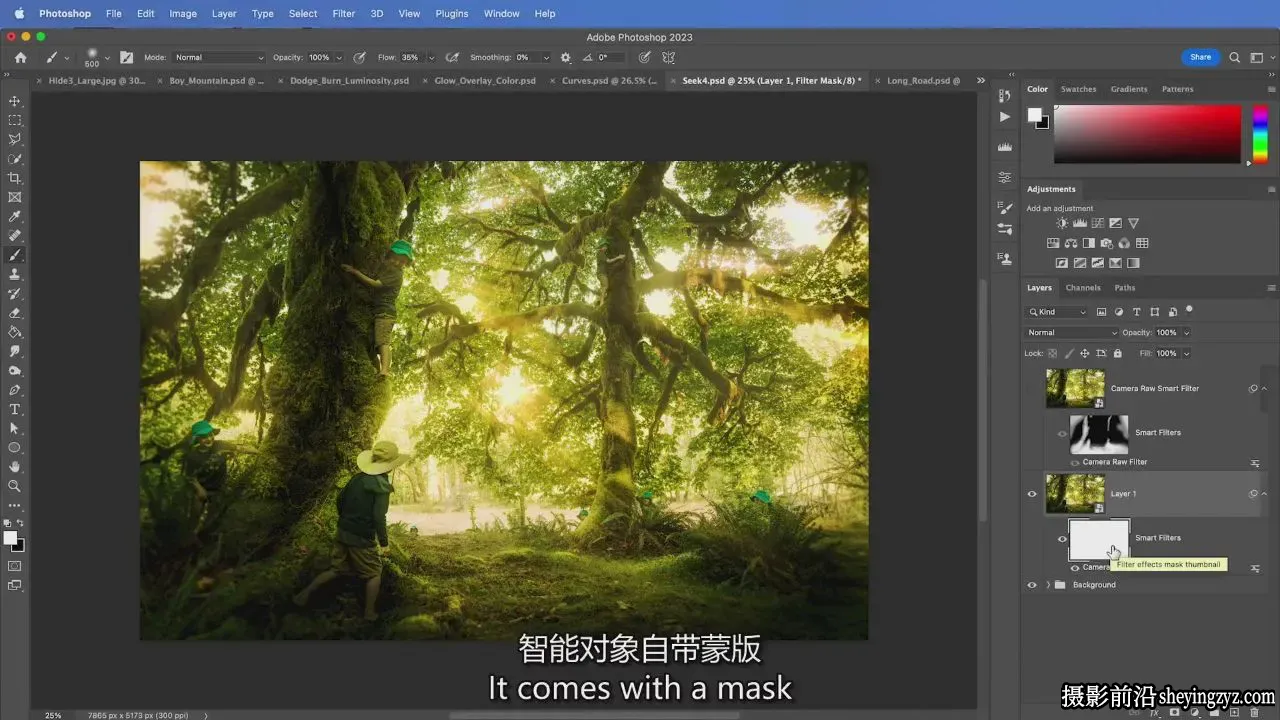Screen dimensions: 1280x720
Task: Open the layer blend mode Normal dropdown
Action: click(x=1072, y=332)
